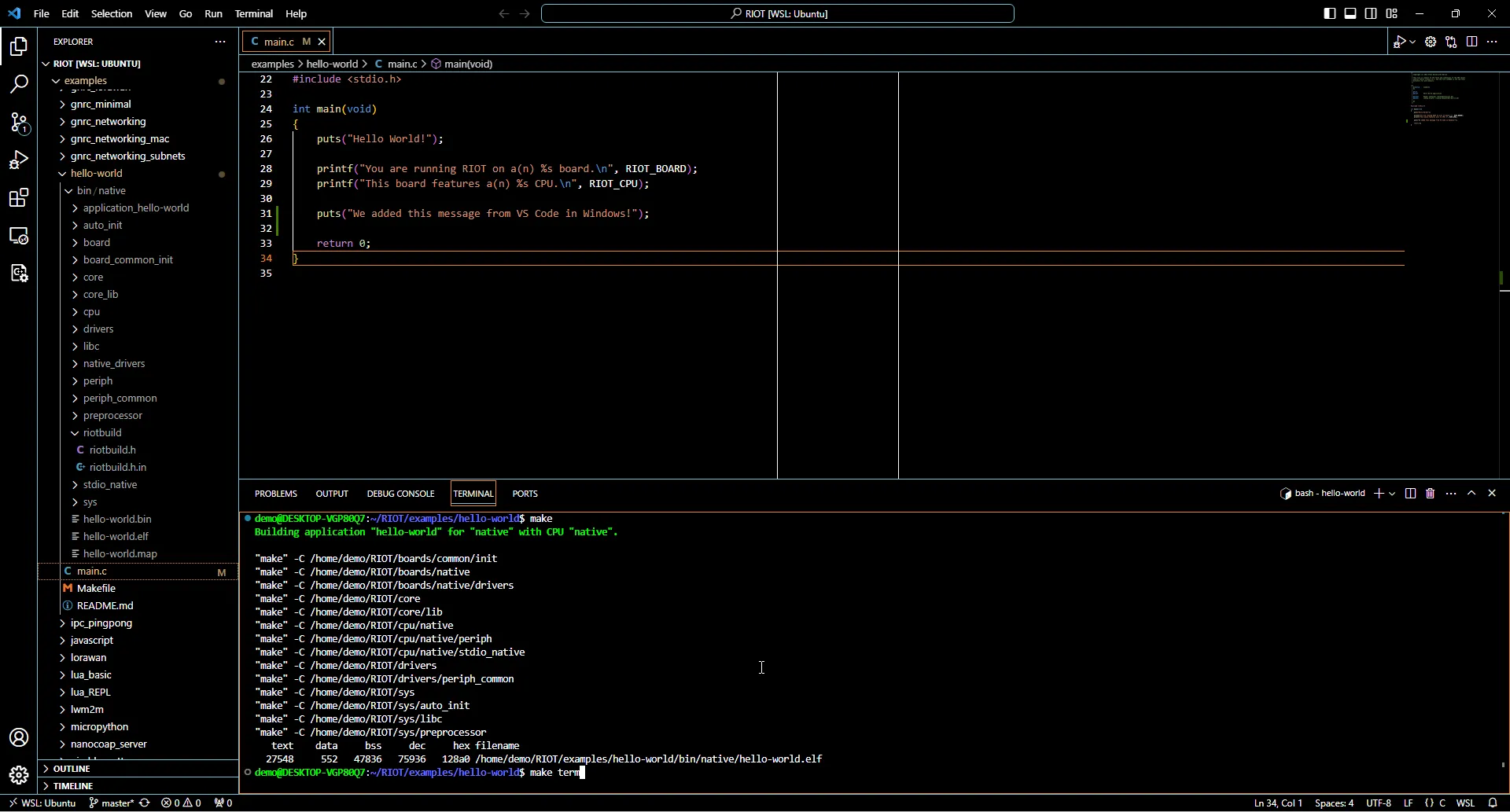Open the Search view in activity bar
1510x812 pixels.
click(19, 84)
